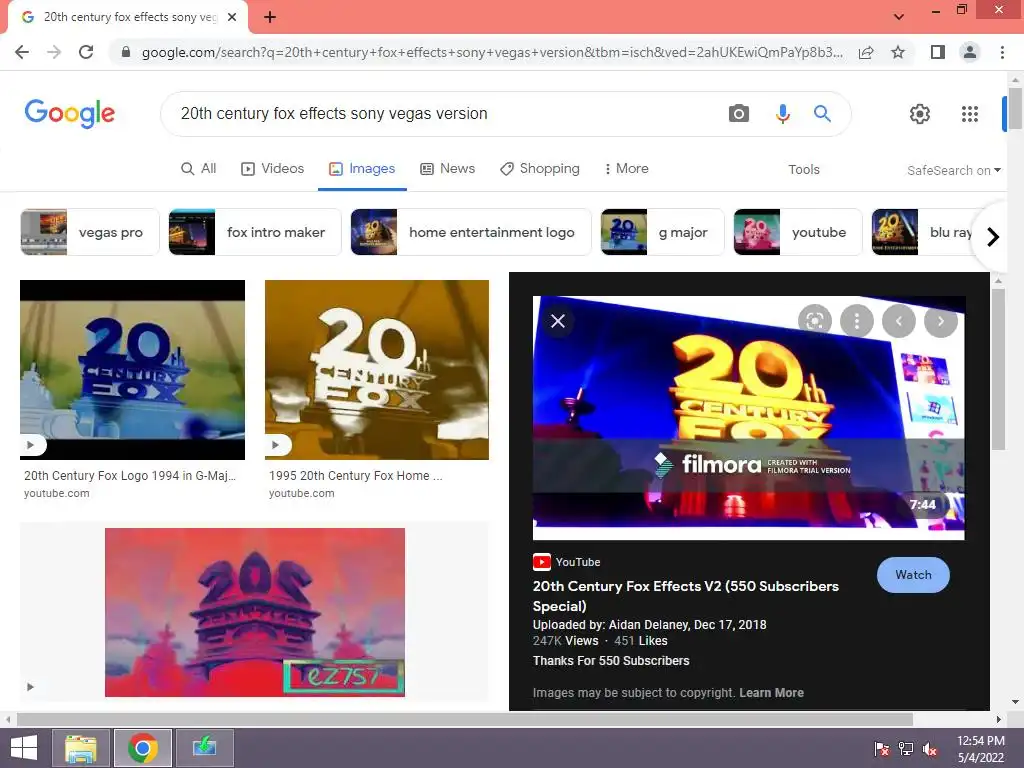Select the fox intro maker chip
Viewport: 1024px width, 768px height.
click(x=255, y=232)
